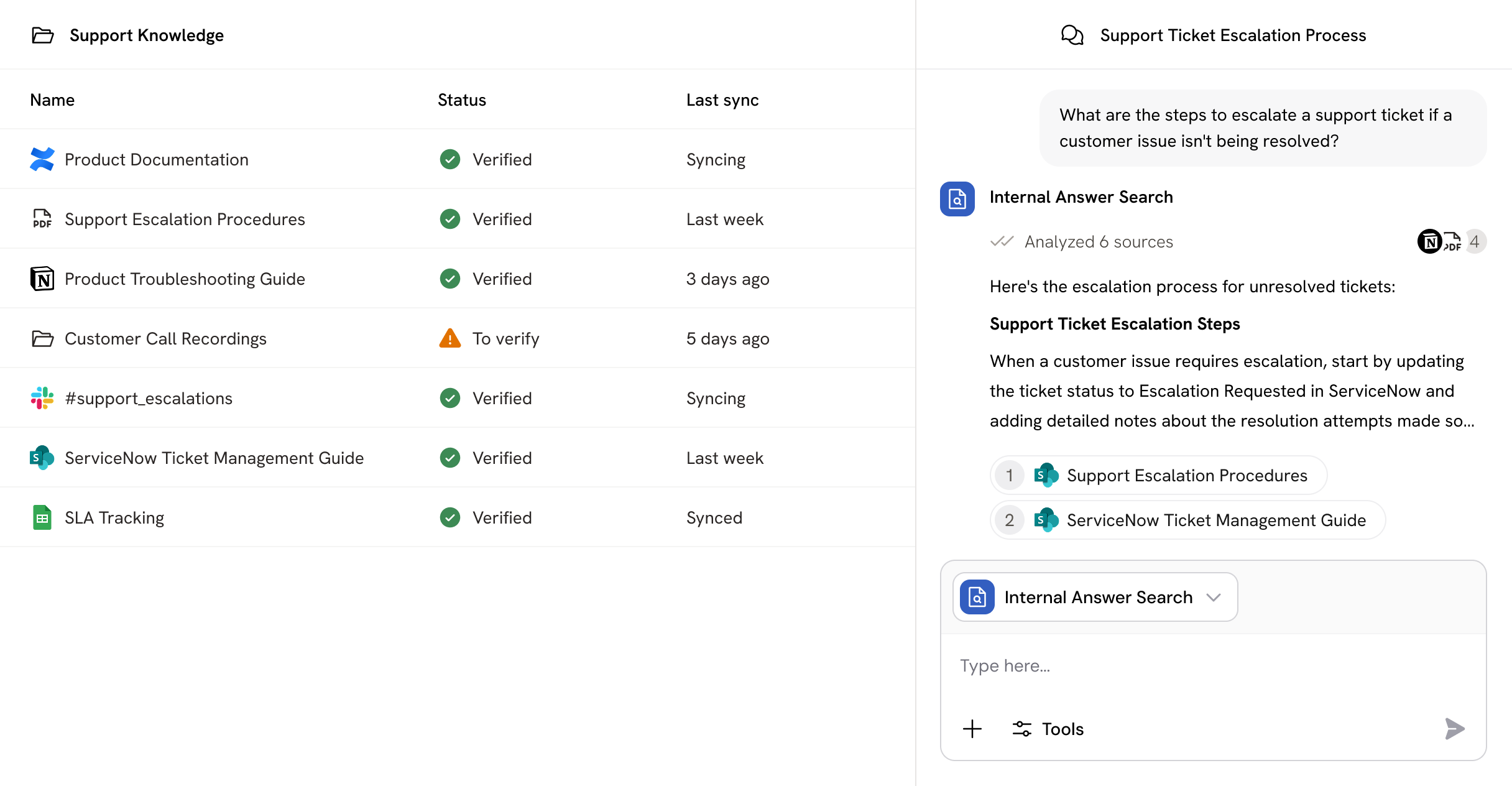Click the Dropbox icon next to Product Documentation

coord(42,159)
